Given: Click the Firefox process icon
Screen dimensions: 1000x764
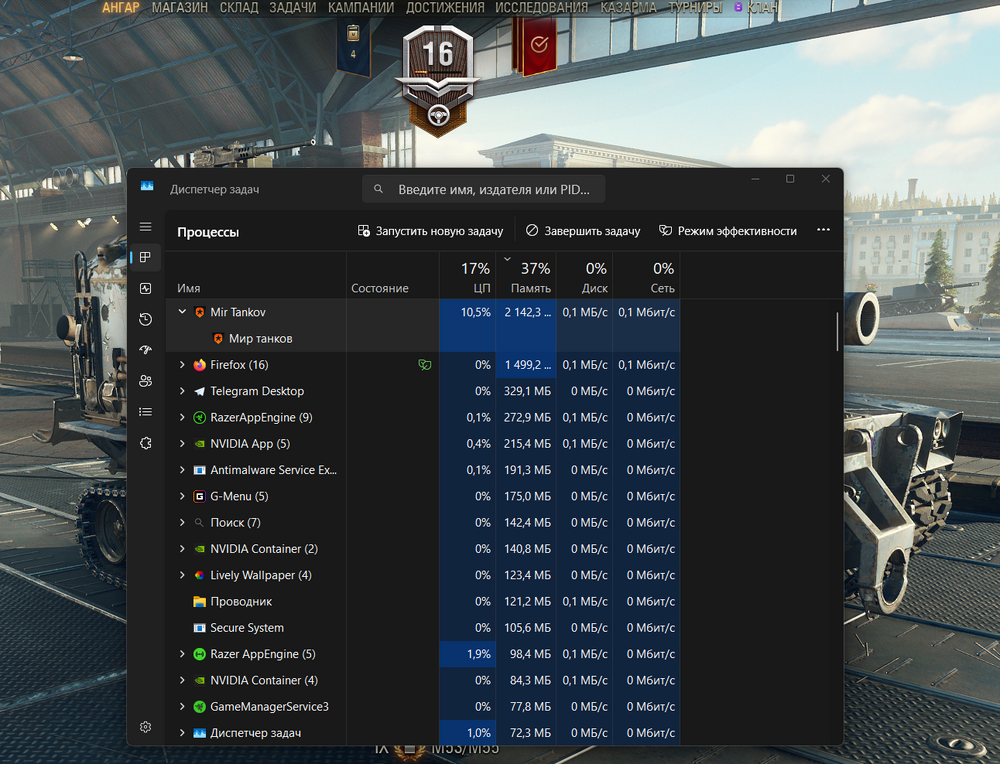Looking at the screenshot, I should point(200,365).
